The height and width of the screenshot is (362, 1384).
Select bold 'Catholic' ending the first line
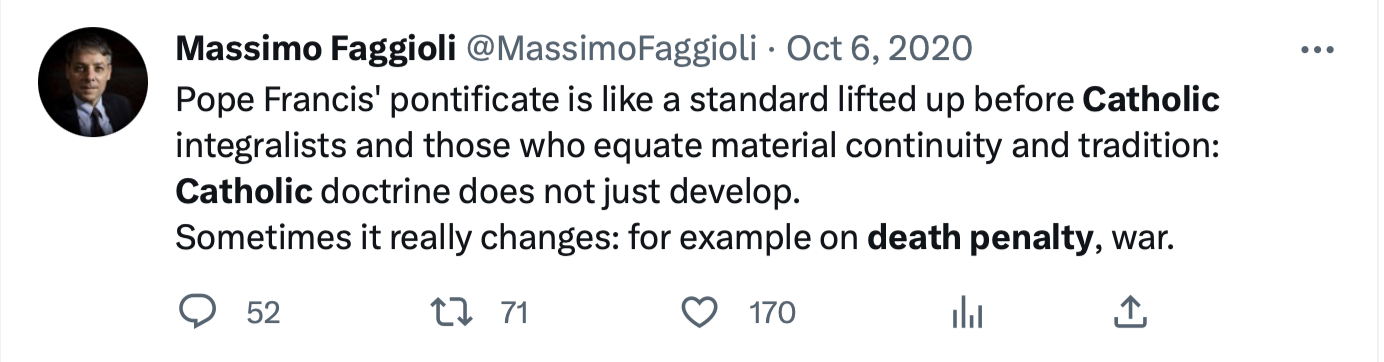point(1152,100)
